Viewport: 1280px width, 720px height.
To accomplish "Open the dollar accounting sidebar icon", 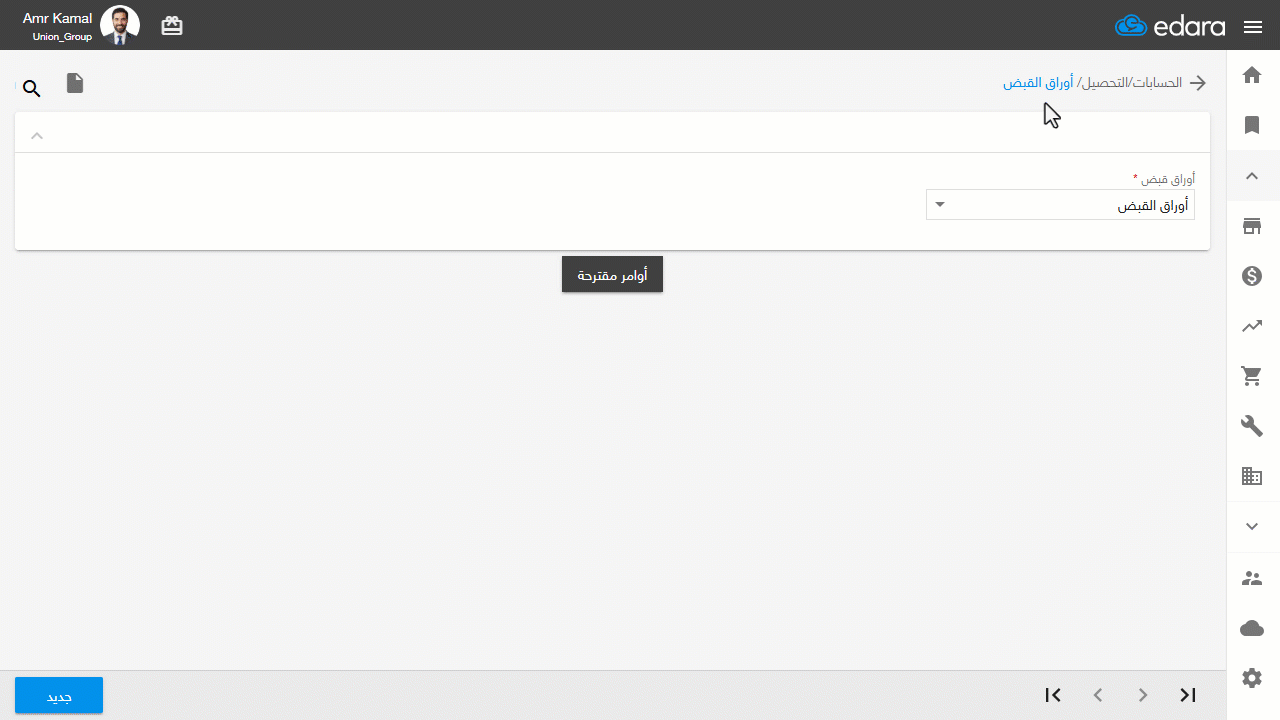I will (1252, 276).
